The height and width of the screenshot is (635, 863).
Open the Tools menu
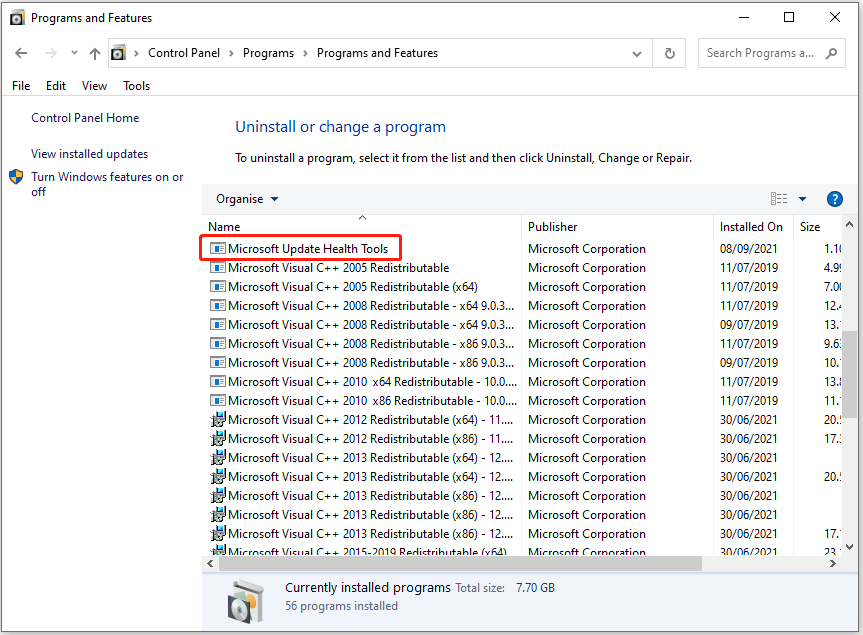(x=137, y=86)
